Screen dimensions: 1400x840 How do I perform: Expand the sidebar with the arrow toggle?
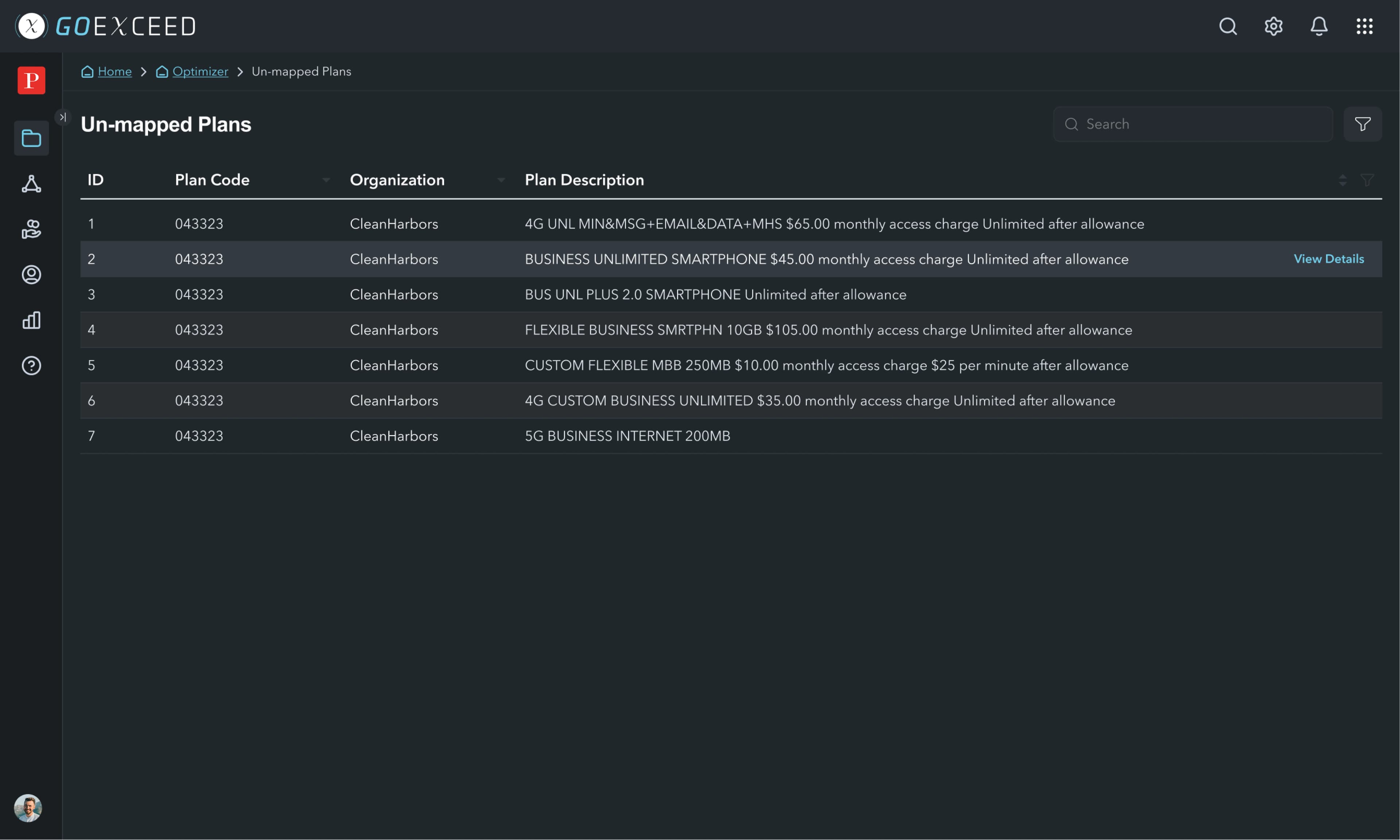click(x=63, y=117)
